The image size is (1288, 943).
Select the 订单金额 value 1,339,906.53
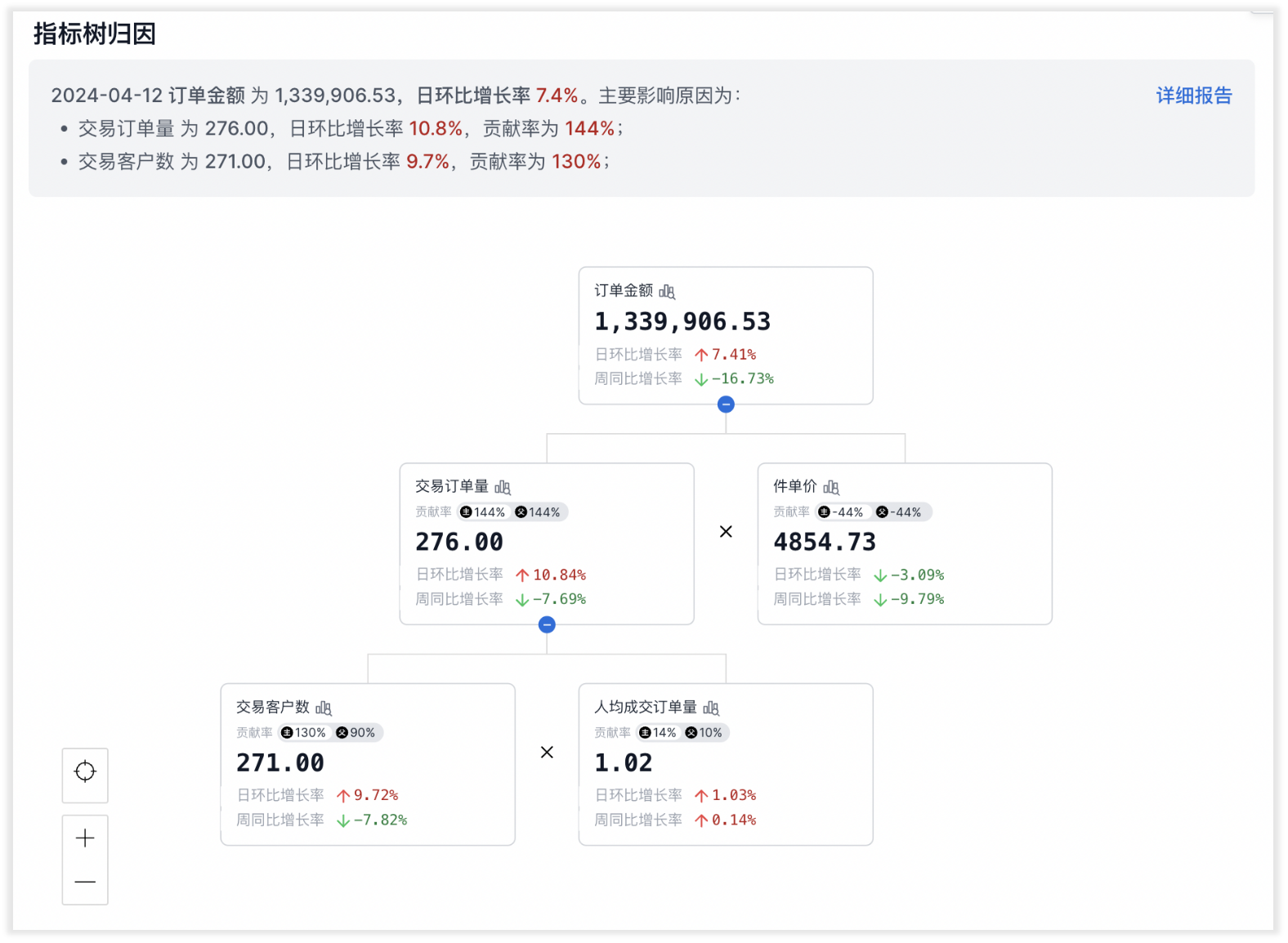[x=682, y=322]
